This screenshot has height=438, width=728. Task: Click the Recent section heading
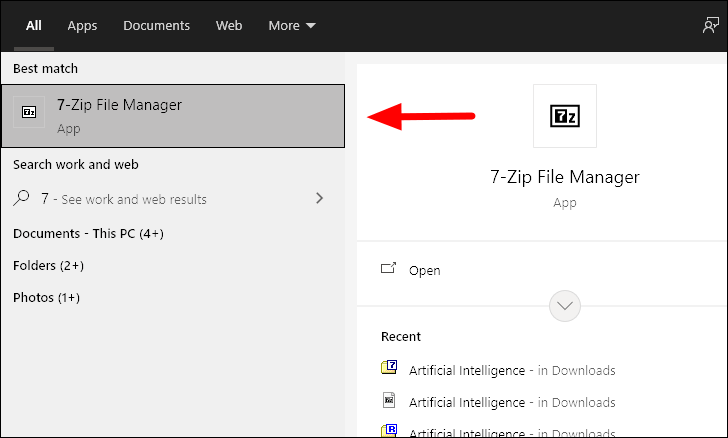coord(401,336)
